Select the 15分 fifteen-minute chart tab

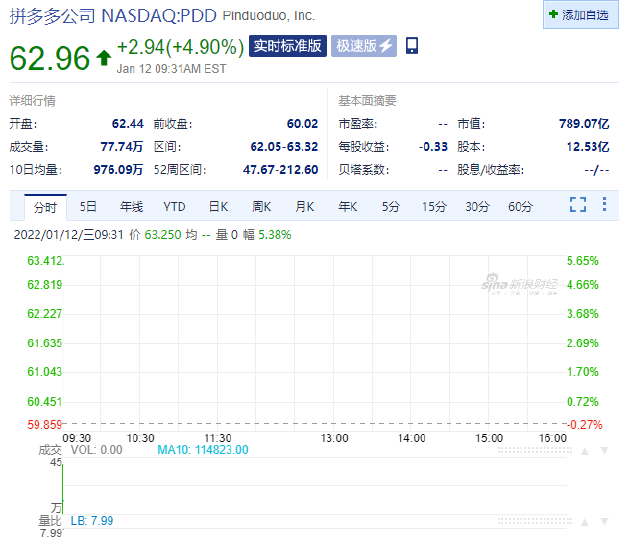[434, 207]
